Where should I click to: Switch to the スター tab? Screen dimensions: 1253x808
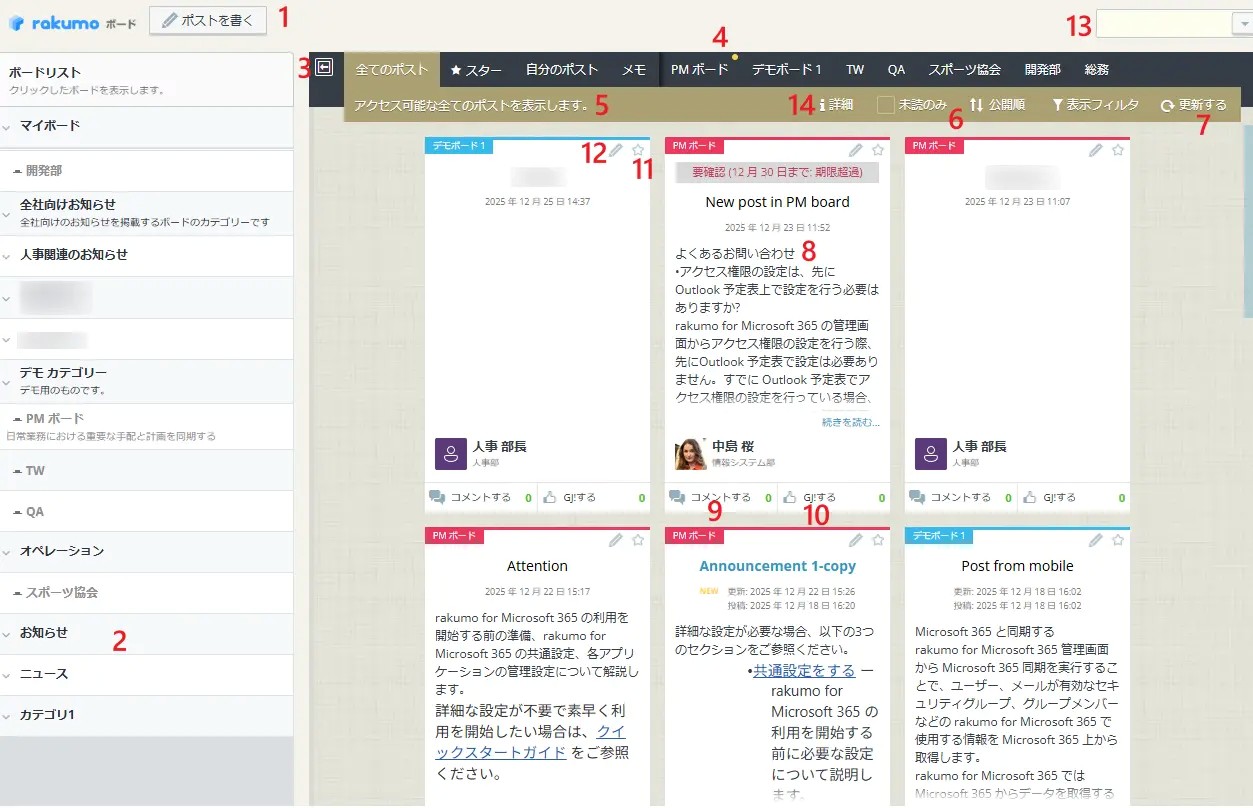click(x=476, y=70)
